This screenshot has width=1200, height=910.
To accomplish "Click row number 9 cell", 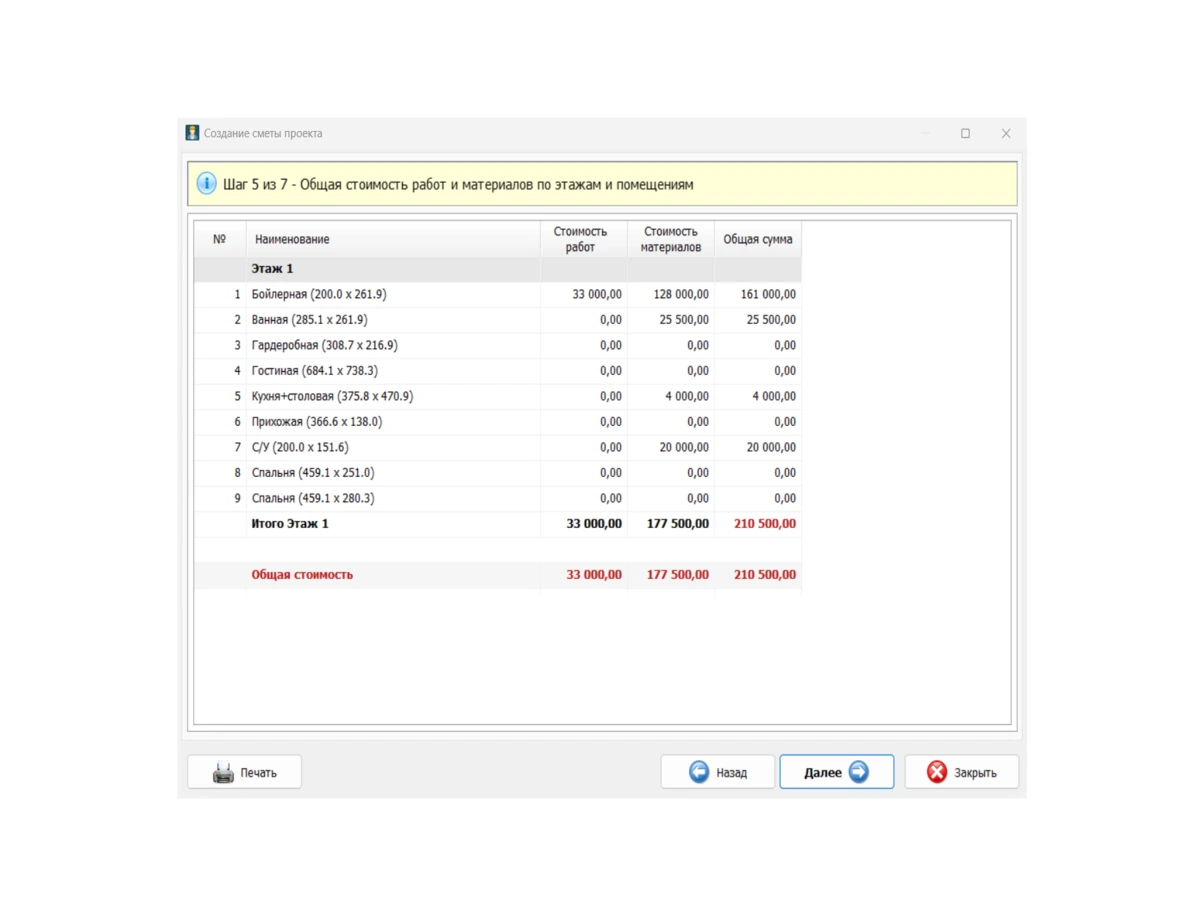I will pos(220,498).
